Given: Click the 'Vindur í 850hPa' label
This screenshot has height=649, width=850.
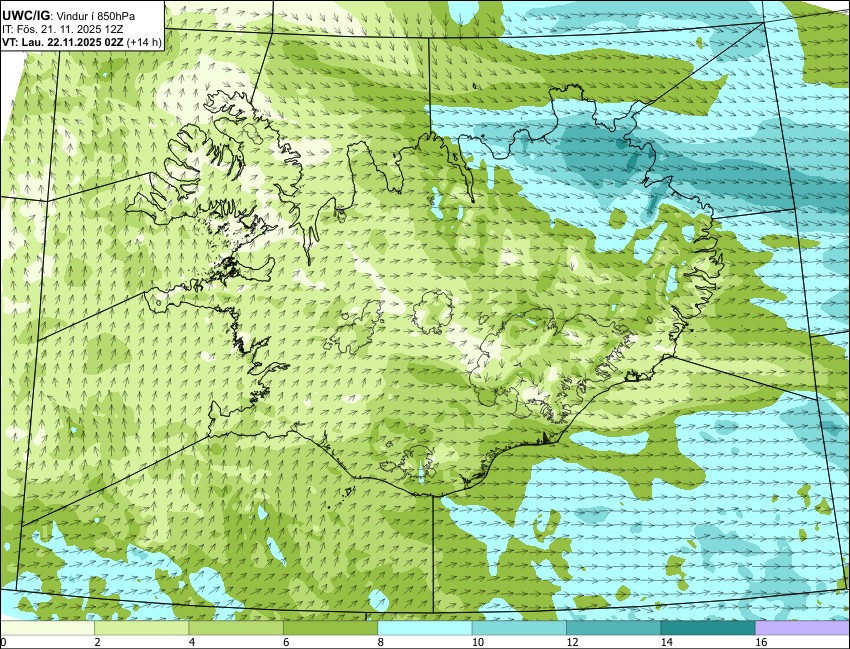Looking at the screenshot, I should click(x=96, y=16).
